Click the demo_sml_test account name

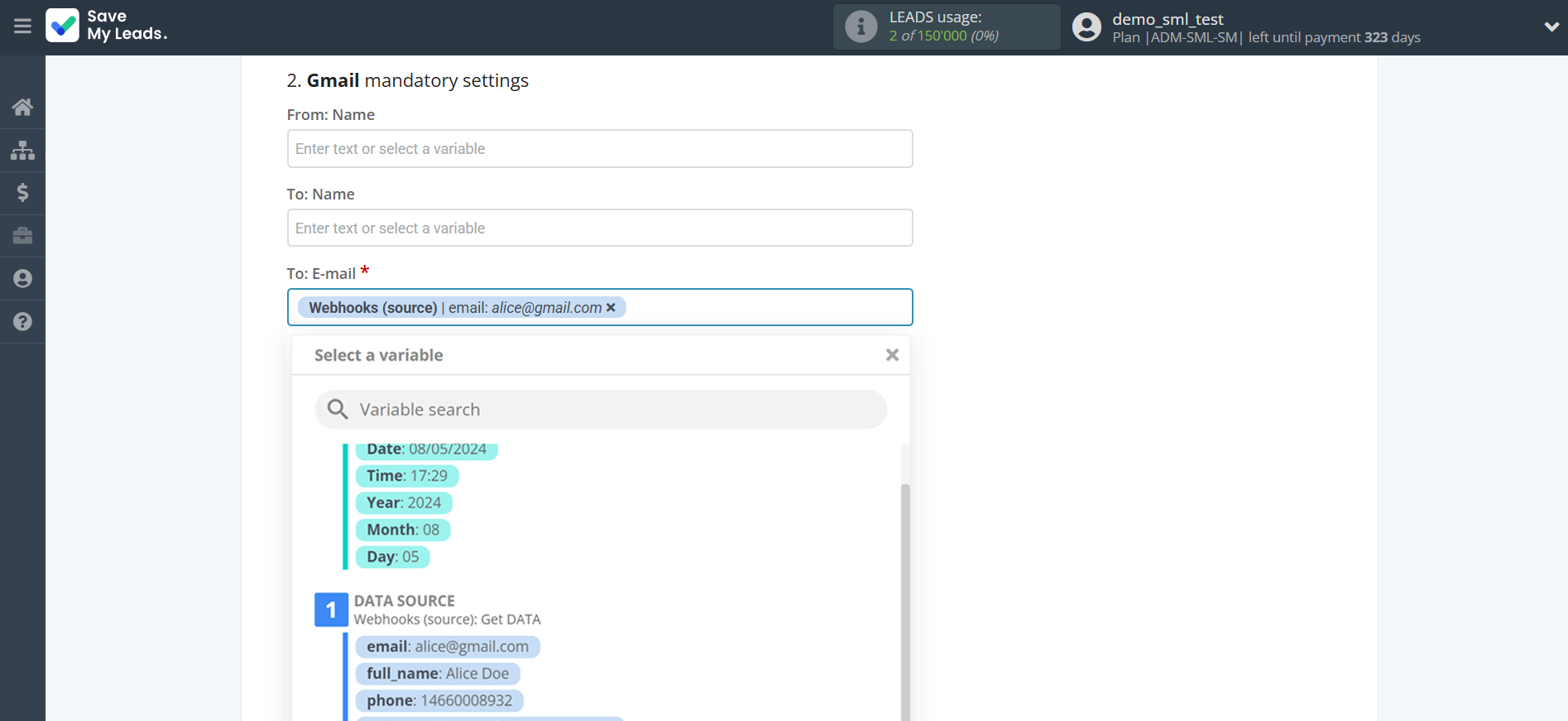coord(1168,19)
